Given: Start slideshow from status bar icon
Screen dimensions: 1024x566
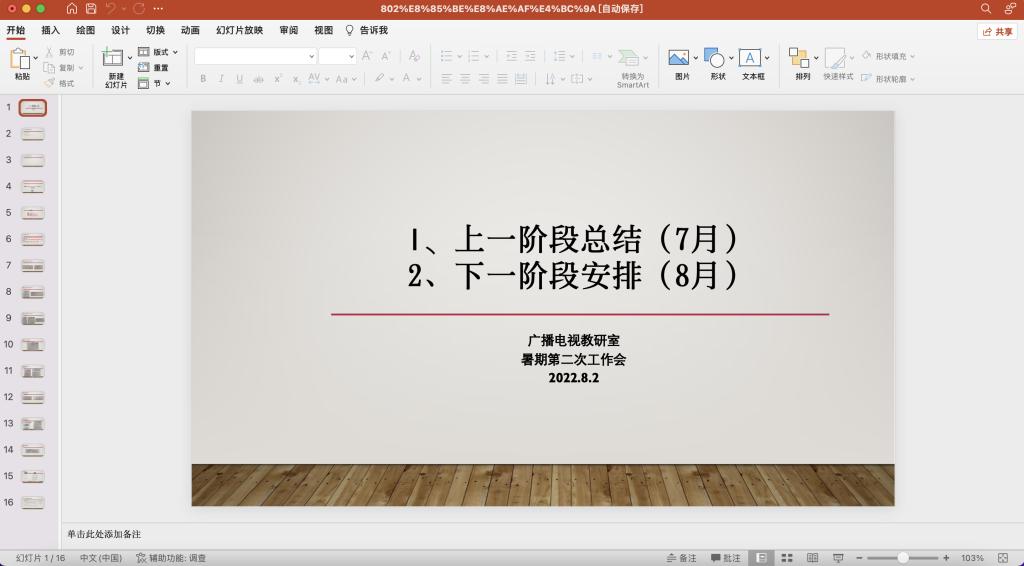Looking at the screenshot, I should point(838,558).
